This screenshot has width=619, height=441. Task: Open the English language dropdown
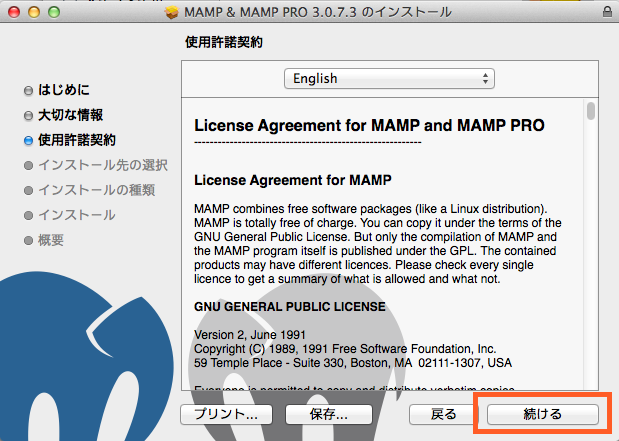pos(389,78)
